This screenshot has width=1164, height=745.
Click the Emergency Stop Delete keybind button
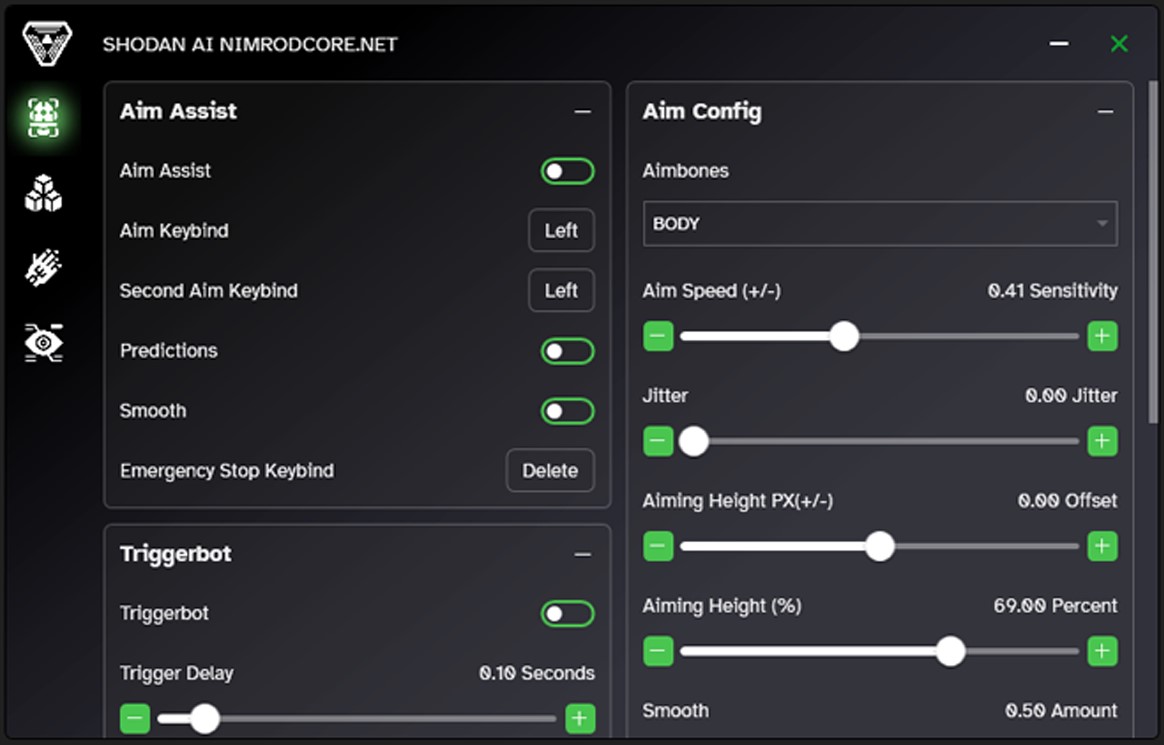click(550, 471)
